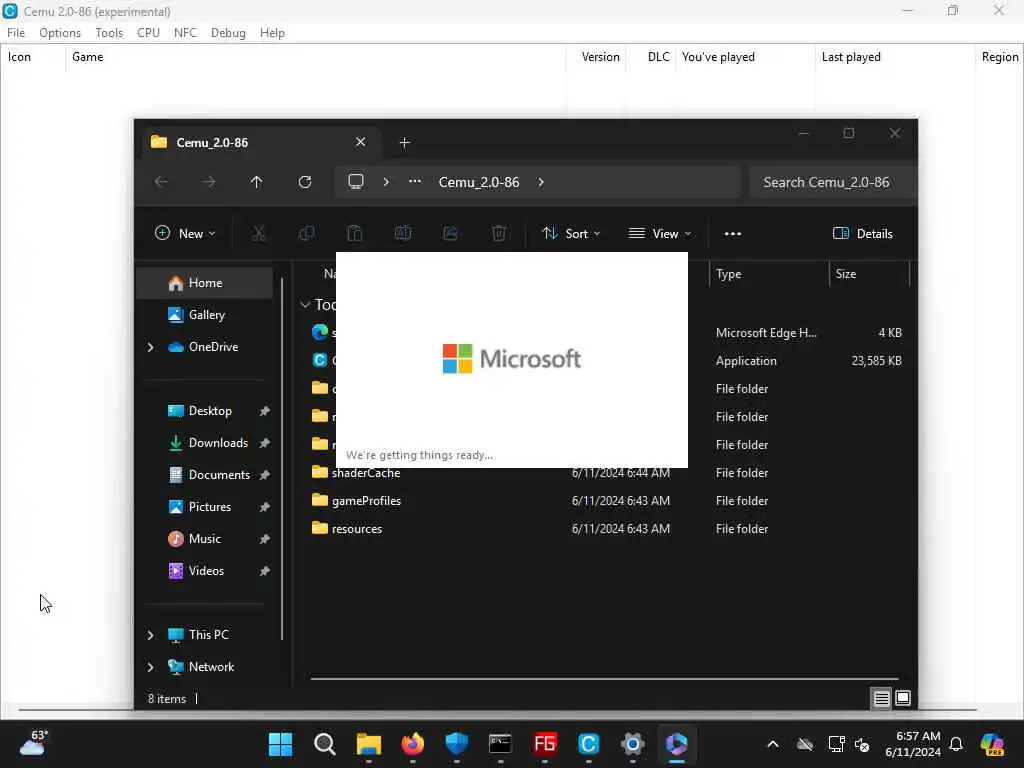The width and height of the screenshot is (1024, 768).
Task: Open the CPU menu in Cemu
Action: pos(148,33)
